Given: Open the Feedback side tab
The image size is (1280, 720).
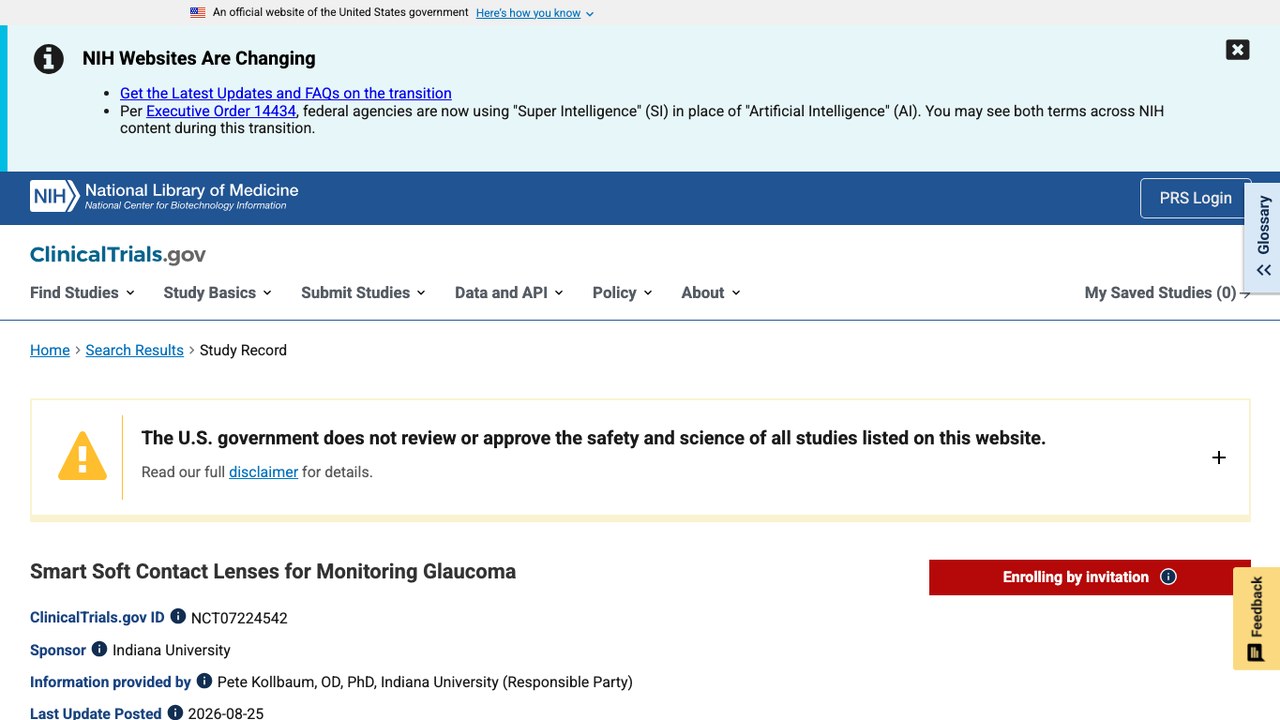Looking at the screenshot, I should pos(1256,618).
